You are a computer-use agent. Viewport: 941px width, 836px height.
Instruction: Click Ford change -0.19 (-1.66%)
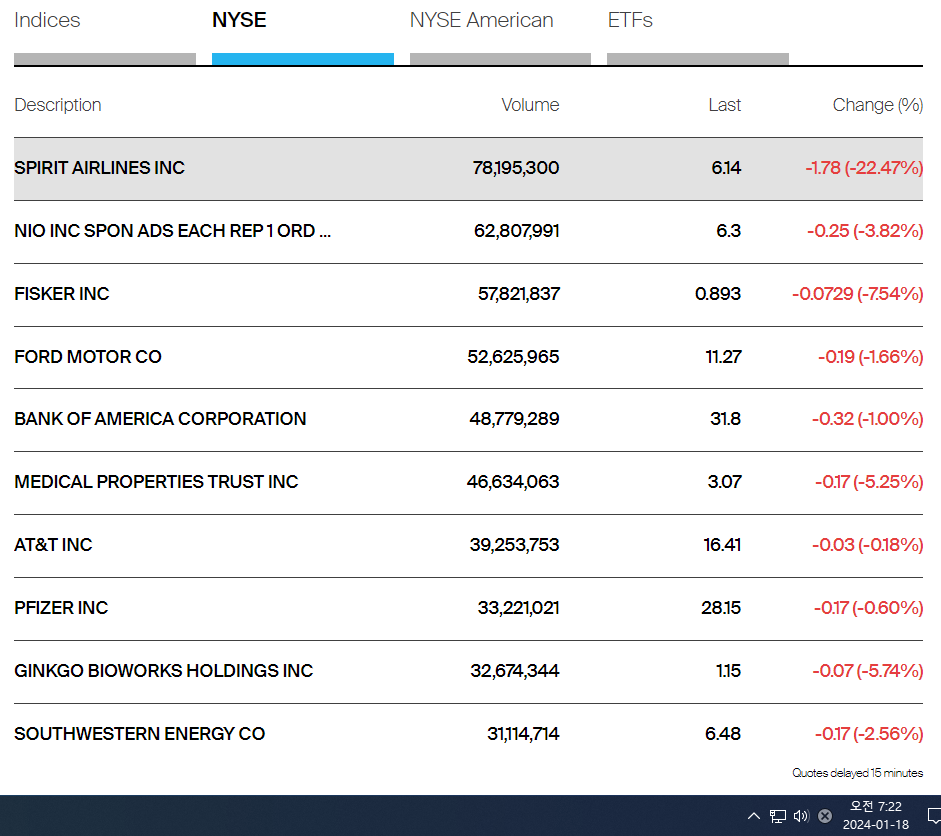point(871,357)
